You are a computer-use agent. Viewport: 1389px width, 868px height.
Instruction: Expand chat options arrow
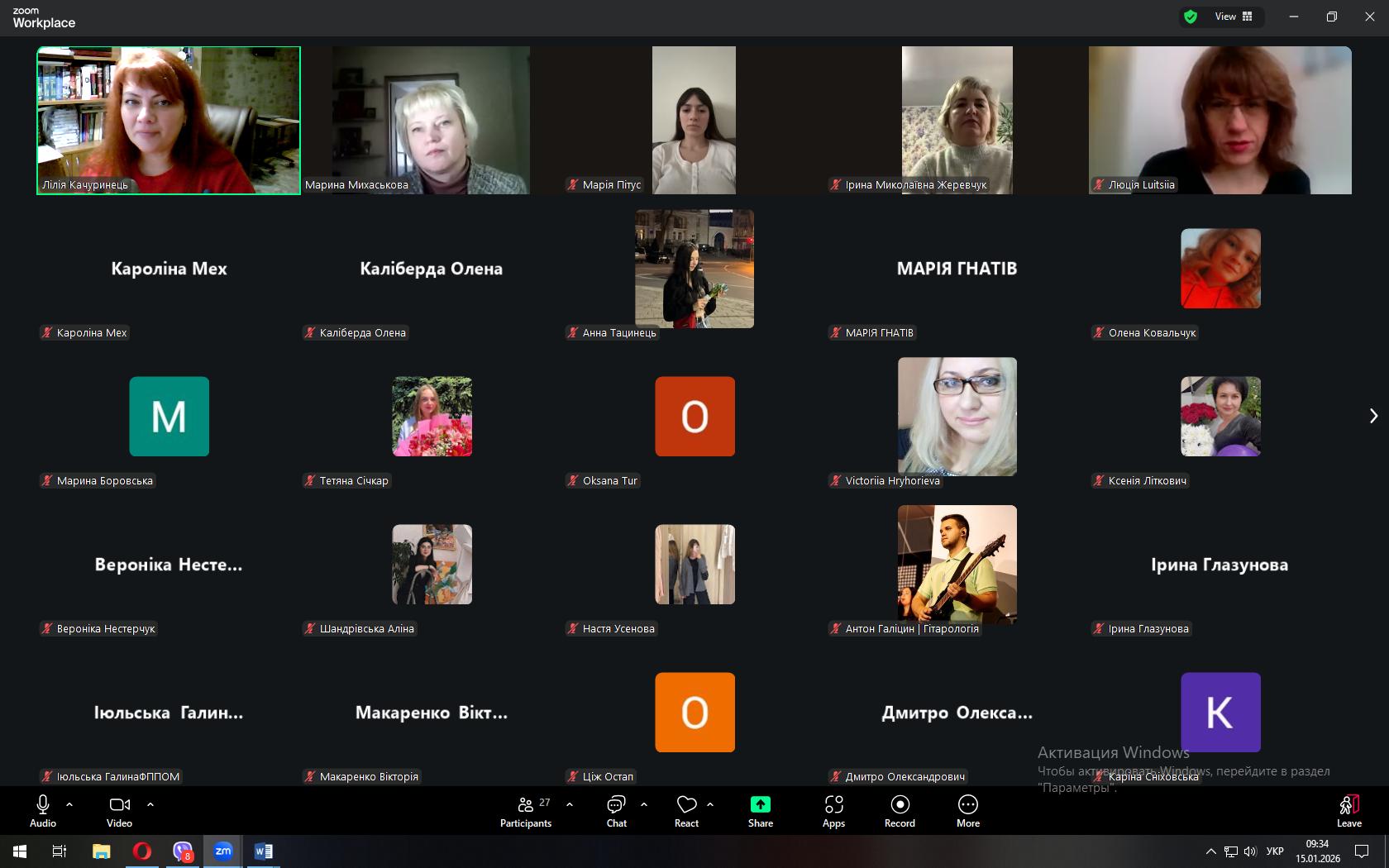click(644, 804)
